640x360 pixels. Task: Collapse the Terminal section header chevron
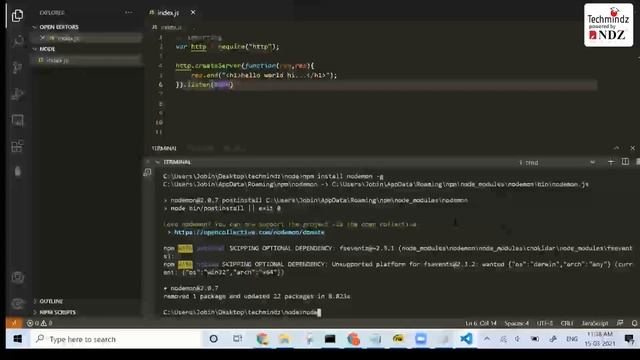(x=157, y=162)
